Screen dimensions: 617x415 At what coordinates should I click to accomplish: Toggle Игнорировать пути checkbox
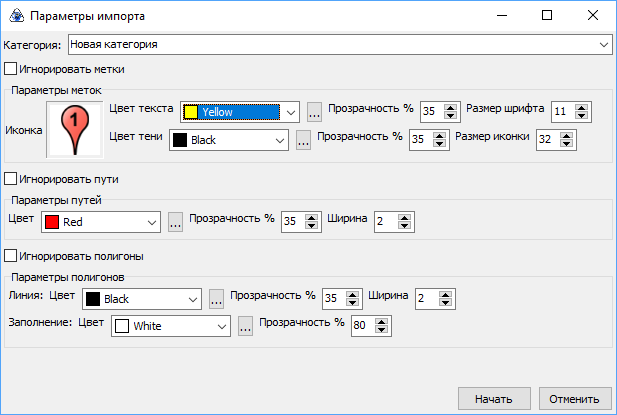pos(11,180)
